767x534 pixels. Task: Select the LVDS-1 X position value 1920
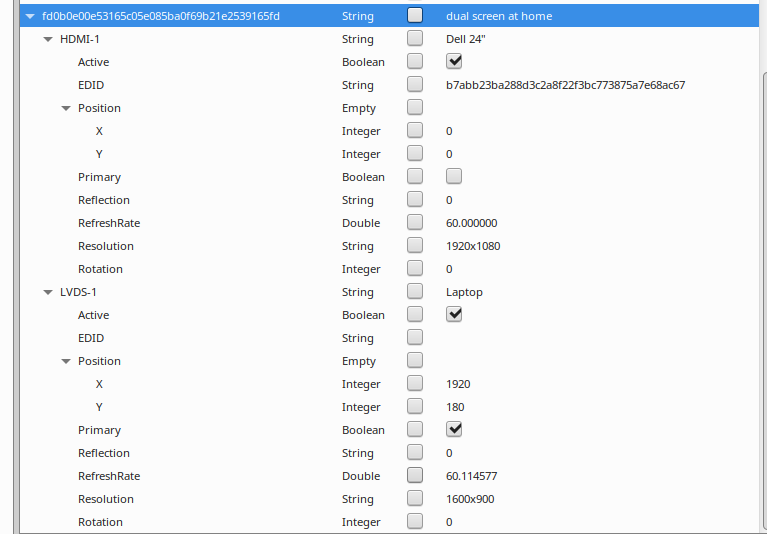click(458, 384)
